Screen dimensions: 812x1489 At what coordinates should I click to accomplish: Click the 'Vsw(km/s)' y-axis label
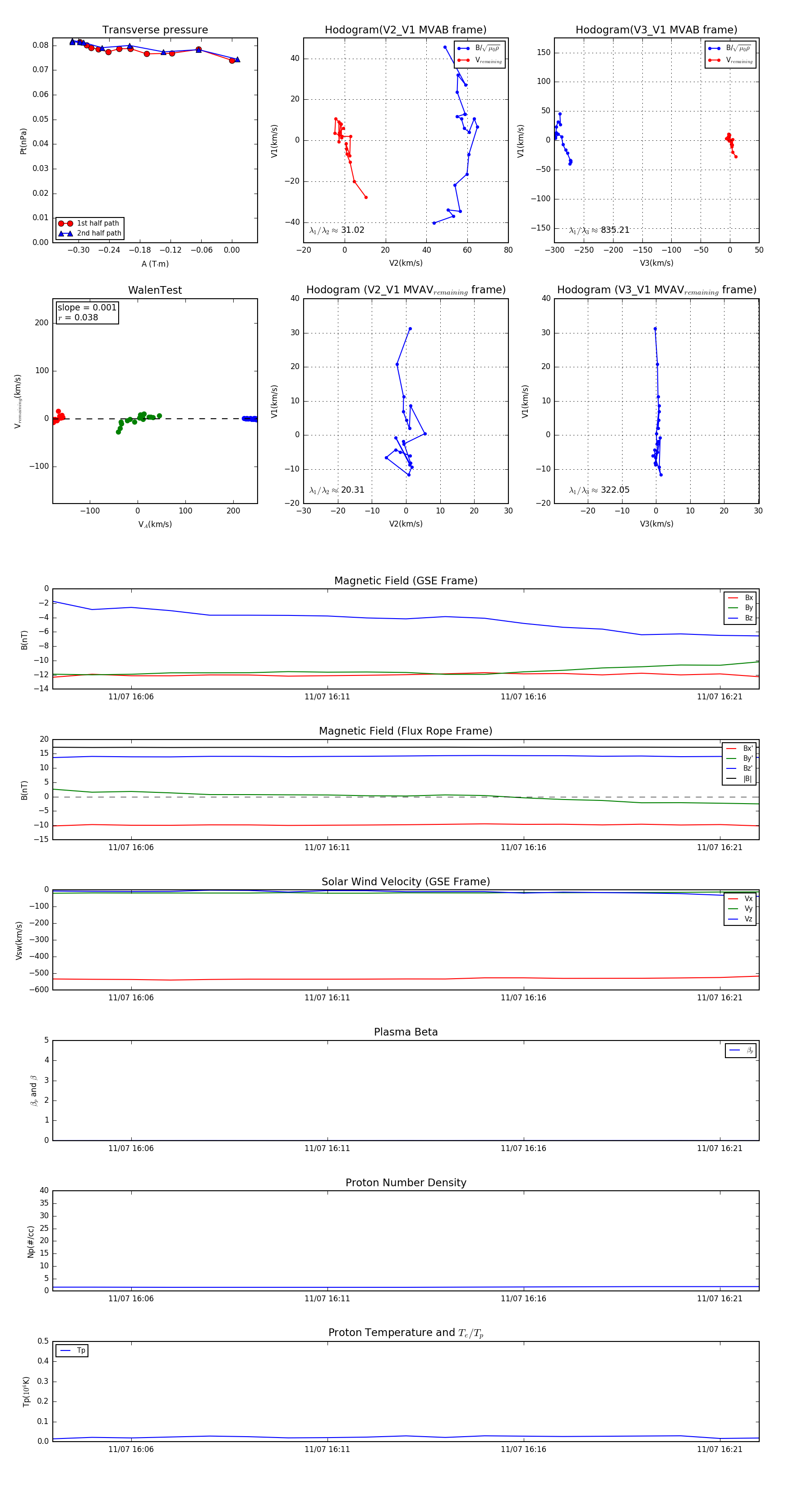[x=18, y=941]
